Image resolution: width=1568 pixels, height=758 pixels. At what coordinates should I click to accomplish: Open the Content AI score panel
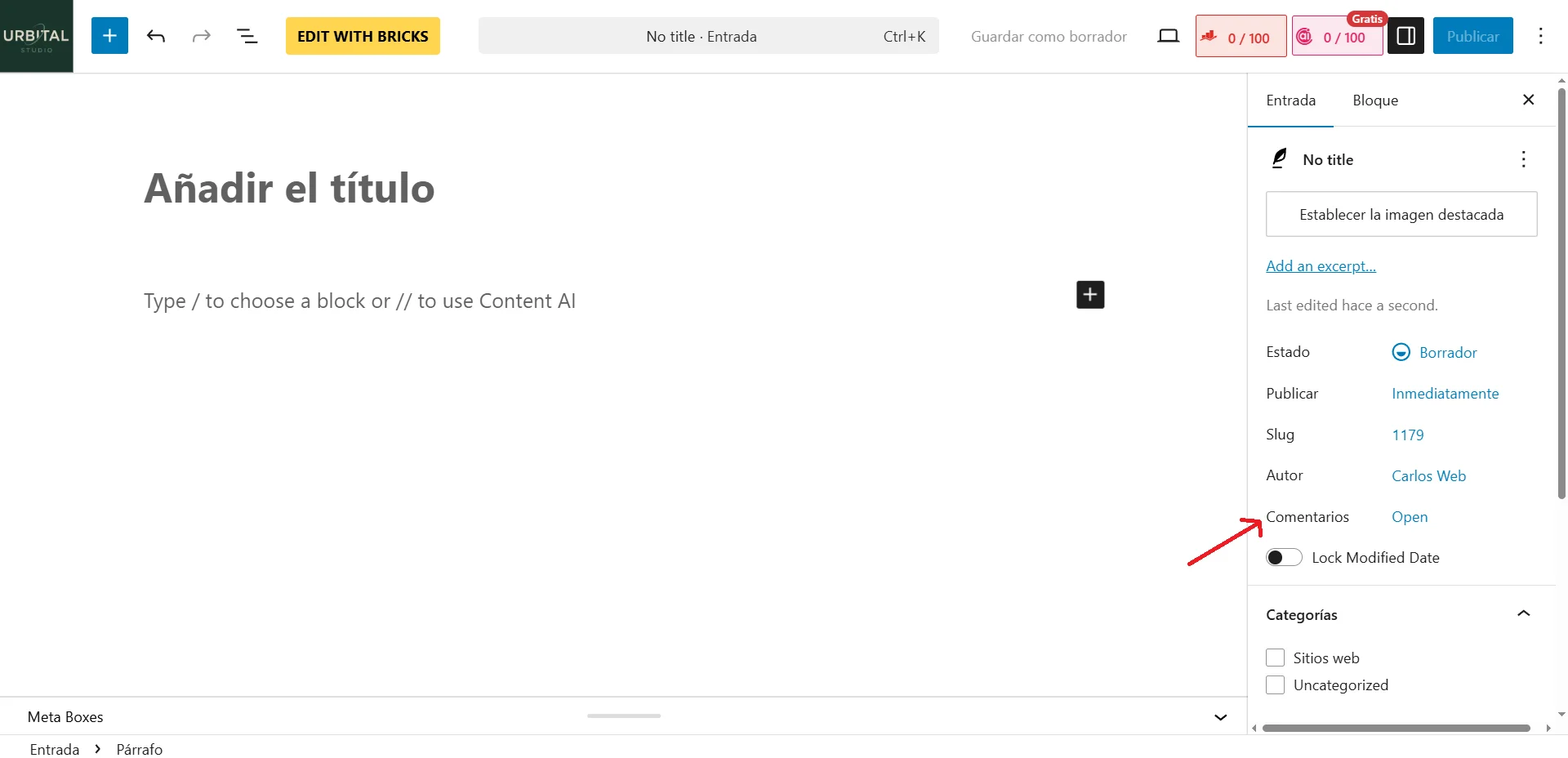click(x=1336, y=36)
